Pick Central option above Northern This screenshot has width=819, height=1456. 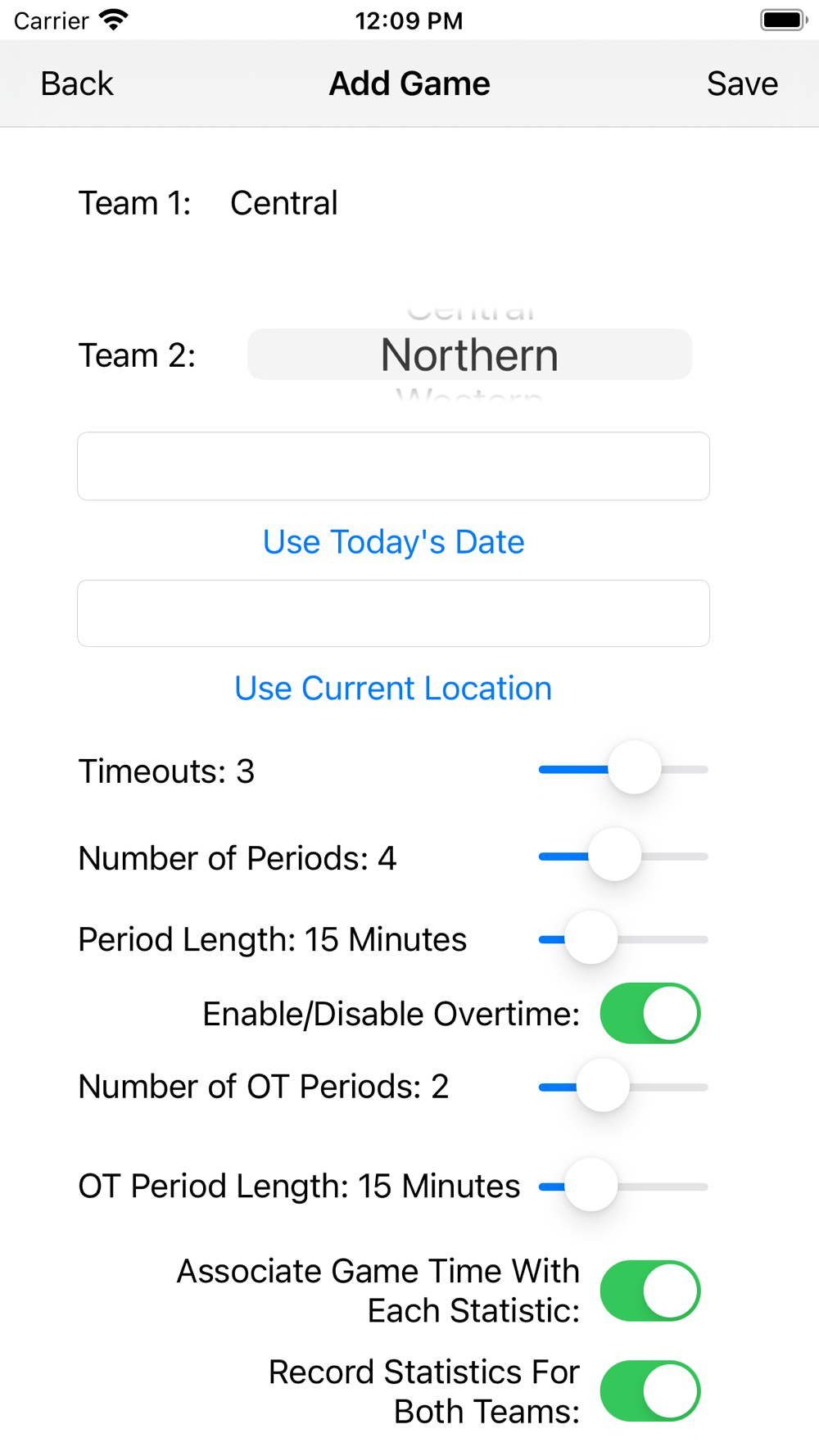click(x=469, y=312)
